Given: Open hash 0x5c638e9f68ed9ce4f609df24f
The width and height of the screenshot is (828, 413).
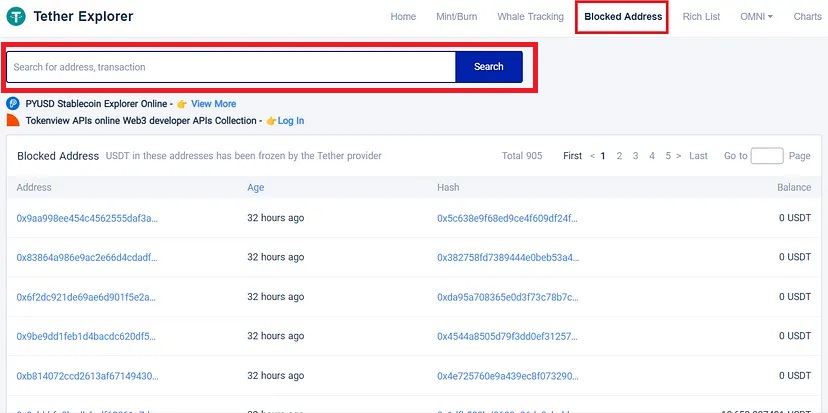Looking at the screenshot, I should (507, 218).
